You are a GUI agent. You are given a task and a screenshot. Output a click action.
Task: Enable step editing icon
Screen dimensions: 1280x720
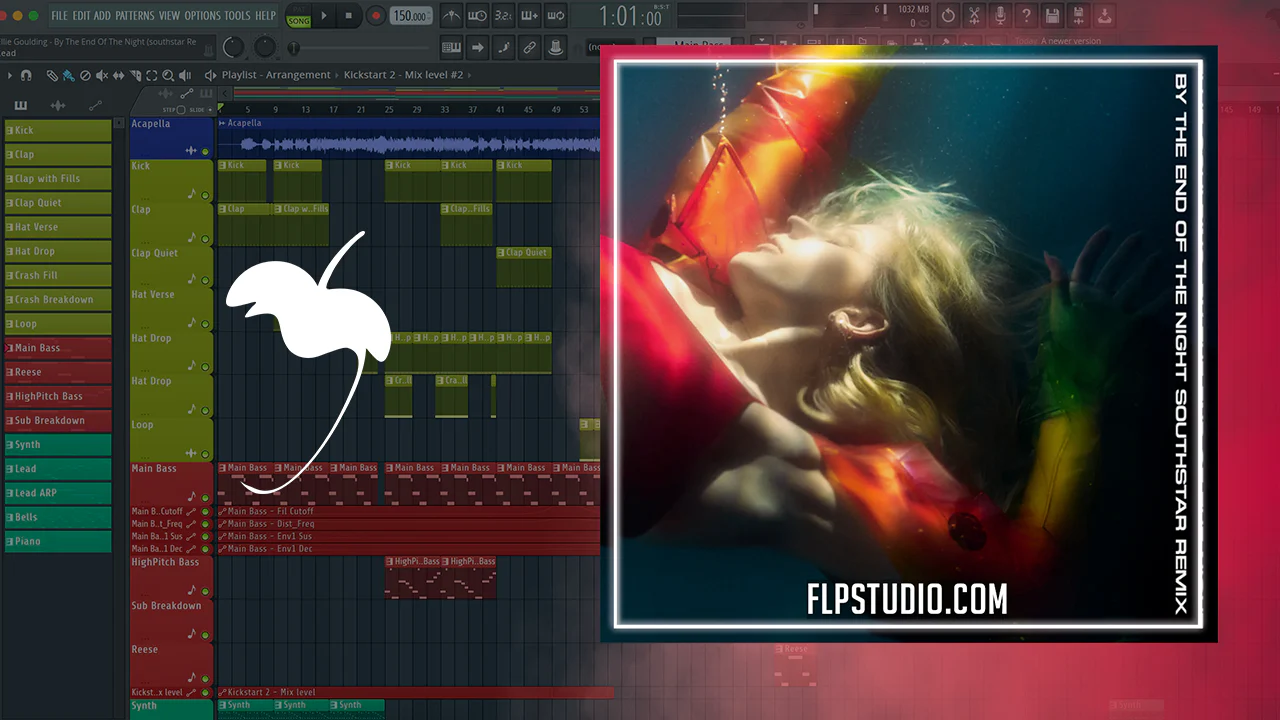coord(503,47)
